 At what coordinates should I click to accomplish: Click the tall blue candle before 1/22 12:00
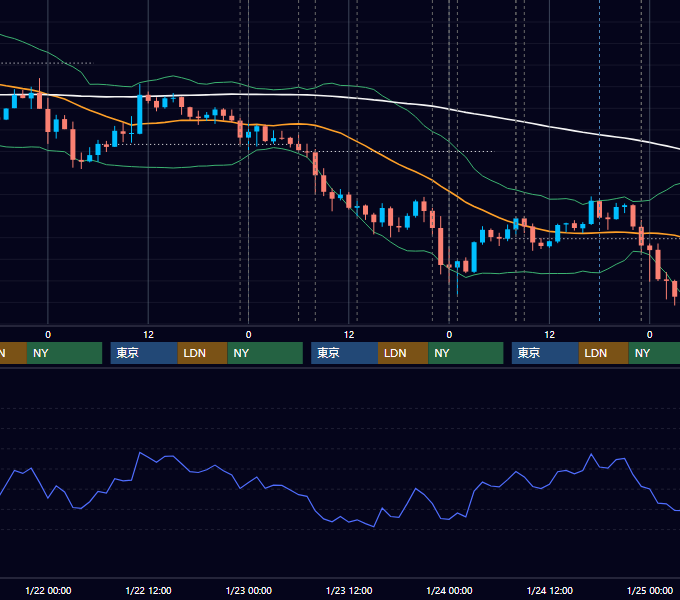(x=140, y=114)
